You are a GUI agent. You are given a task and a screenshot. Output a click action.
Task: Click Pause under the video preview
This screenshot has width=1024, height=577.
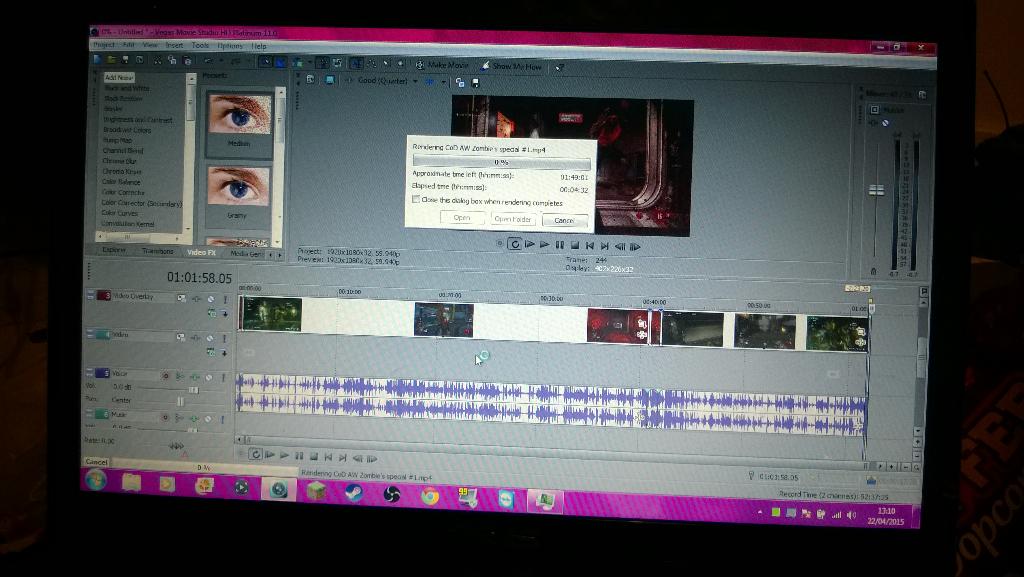point(560,245)
